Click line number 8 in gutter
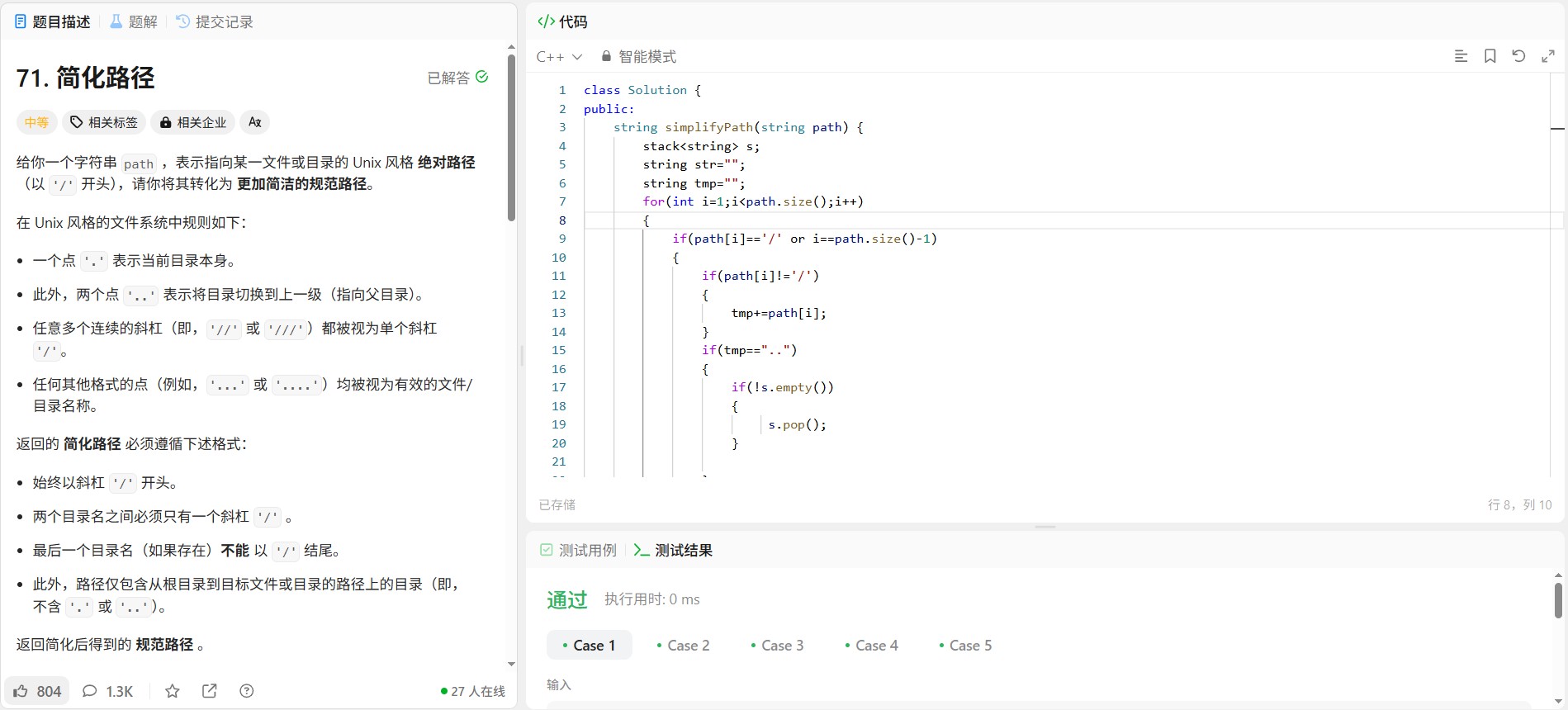 pos(562,220)
